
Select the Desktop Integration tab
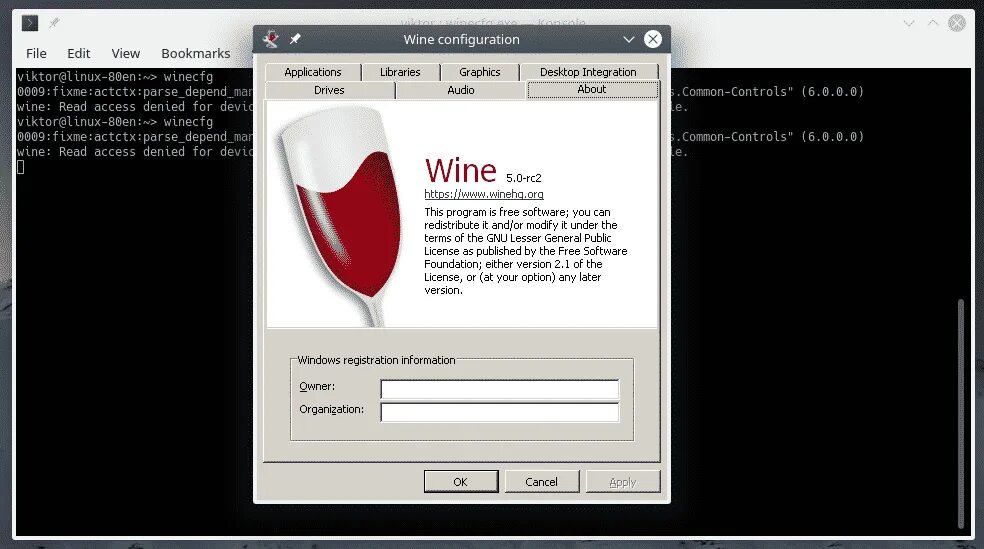pyautogui.click(x=588, y=72)
